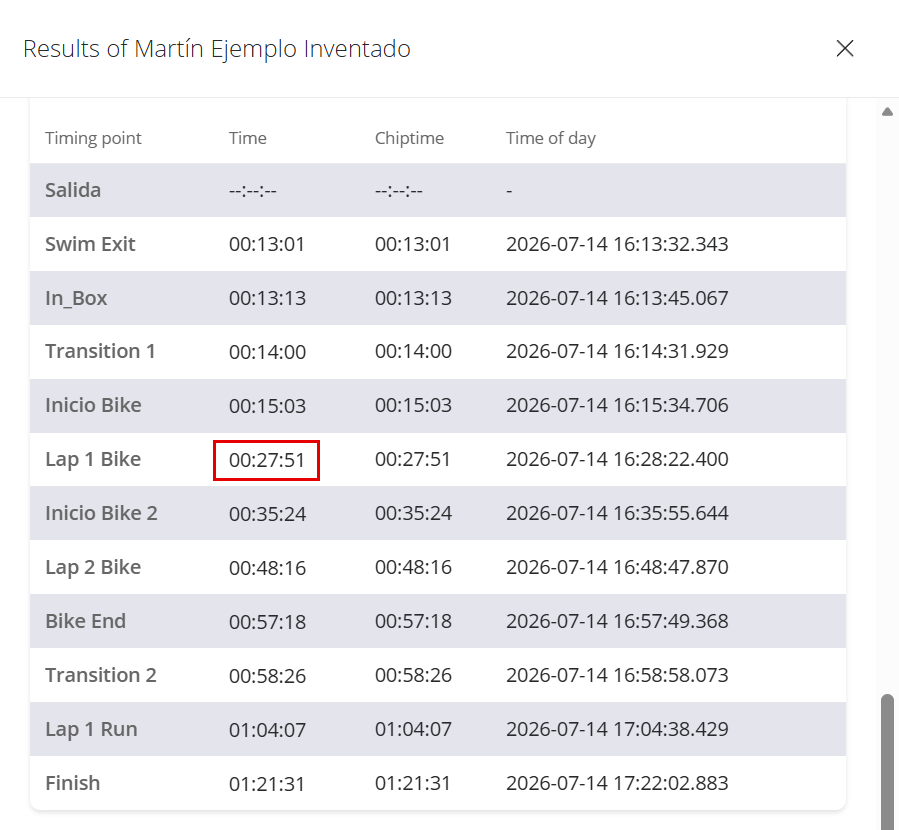899x830 pixels.
Task: Select the Inicio Bike 2 row
Action: pos(438,513)
